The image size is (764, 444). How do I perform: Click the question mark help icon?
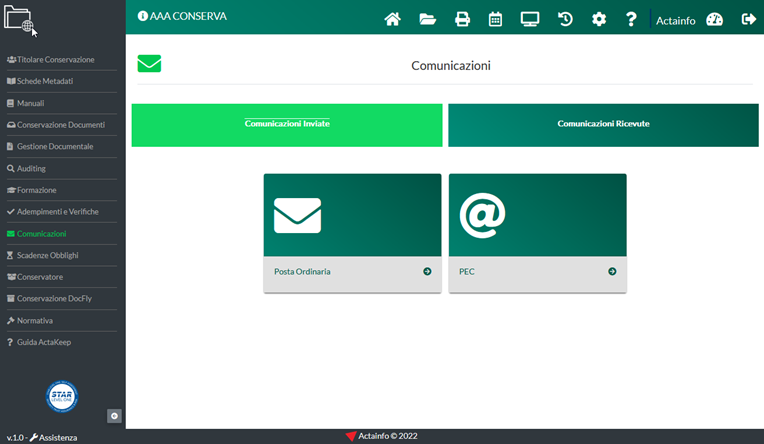click(631, 19)
